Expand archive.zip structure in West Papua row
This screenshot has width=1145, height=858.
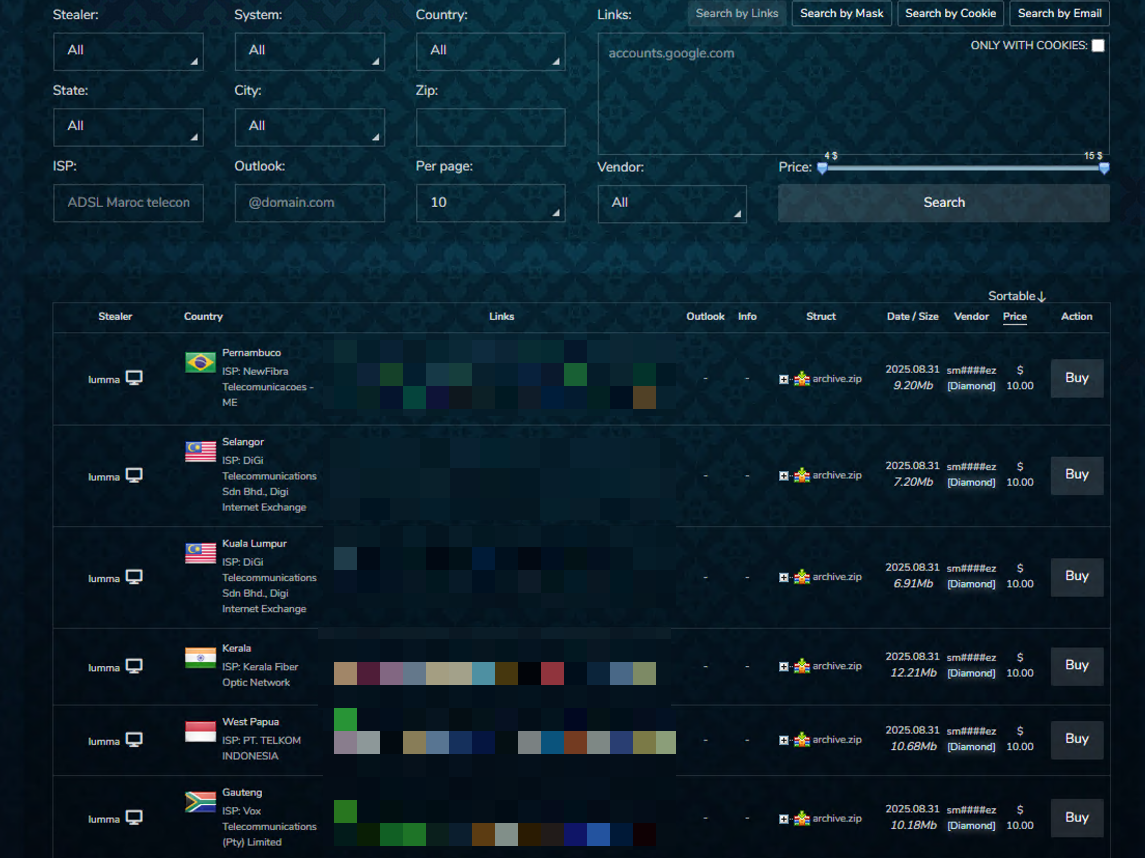click(784, 740)
